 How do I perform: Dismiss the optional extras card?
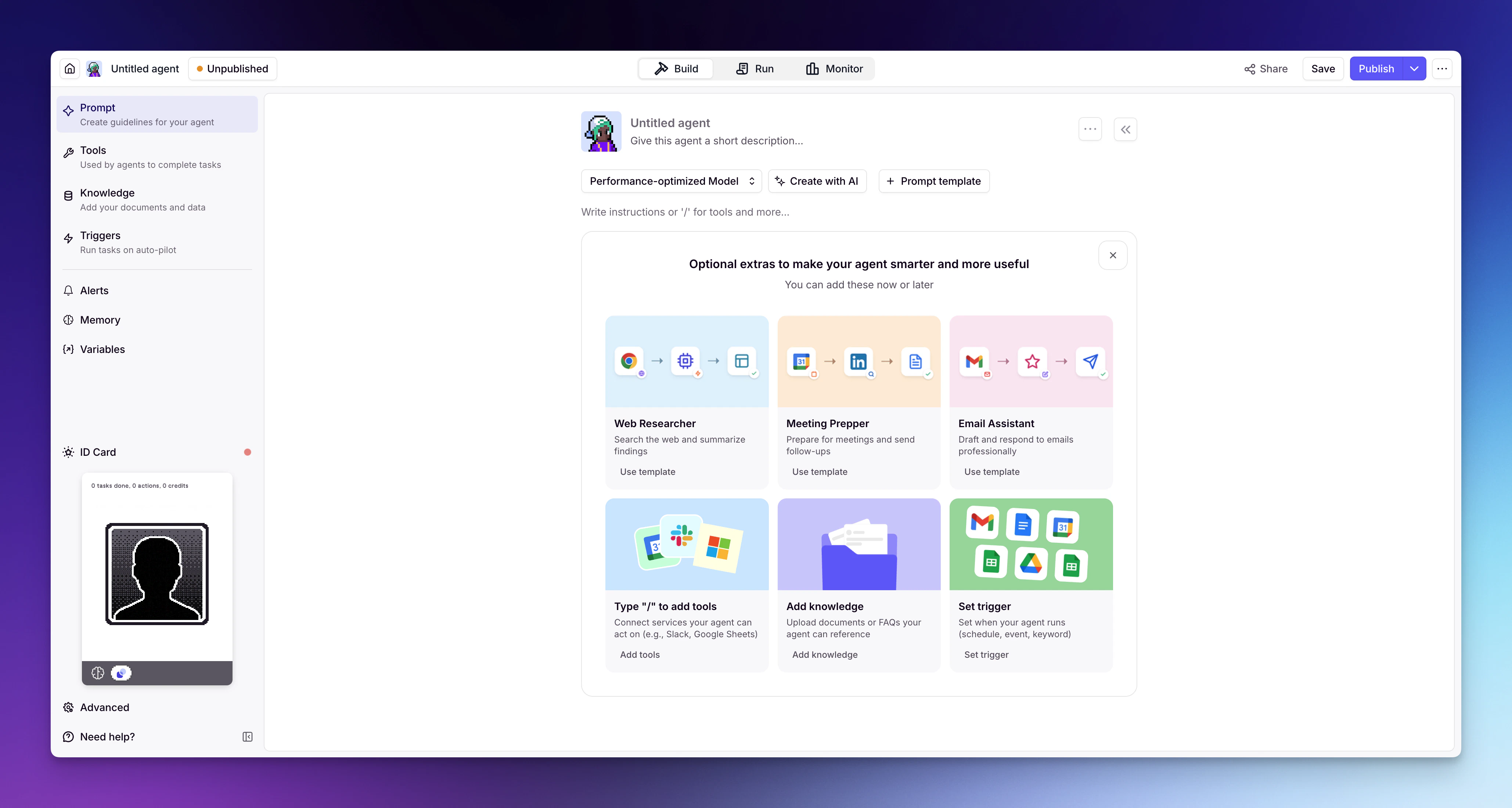1112,255
